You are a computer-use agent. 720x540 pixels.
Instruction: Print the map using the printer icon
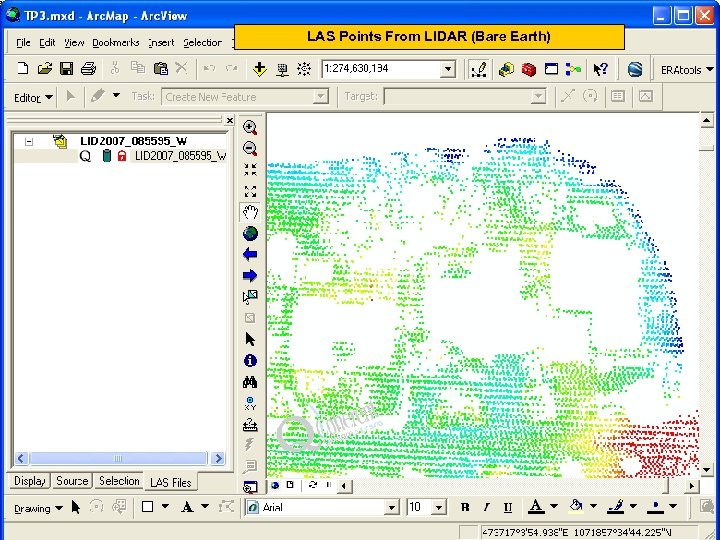88,69
